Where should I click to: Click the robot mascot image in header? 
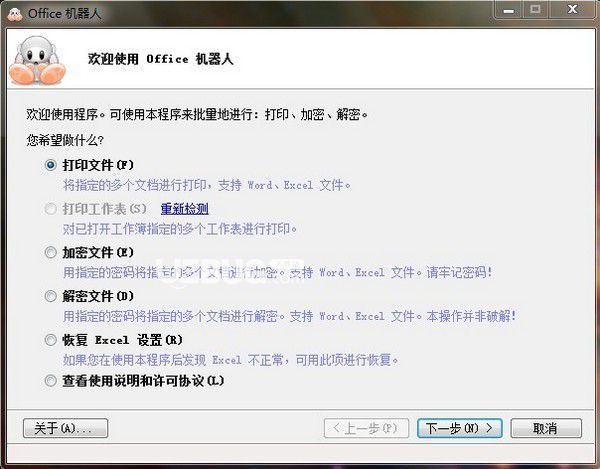(37, 60)
